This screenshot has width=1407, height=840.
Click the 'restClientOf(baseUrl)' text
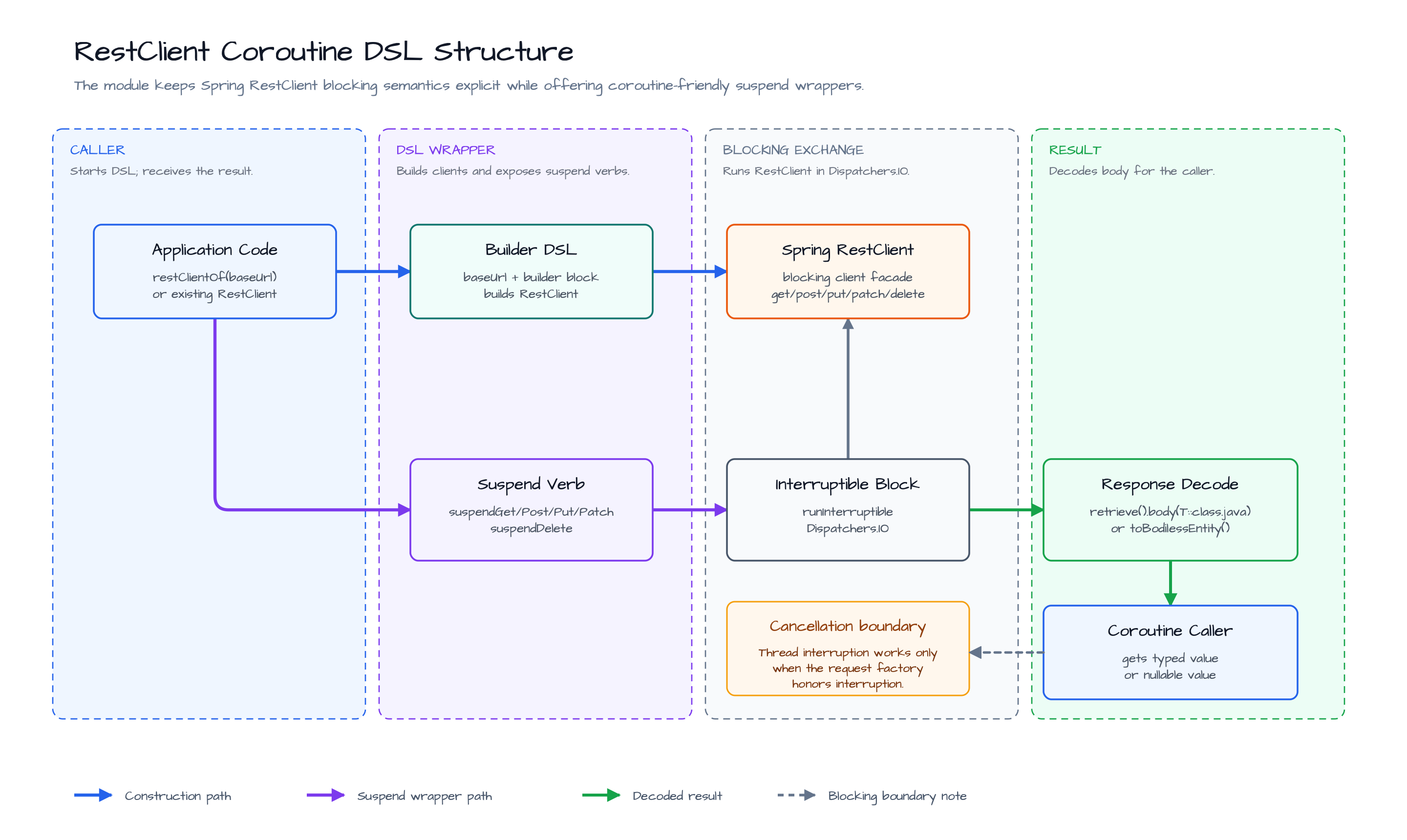pos(214,277)
